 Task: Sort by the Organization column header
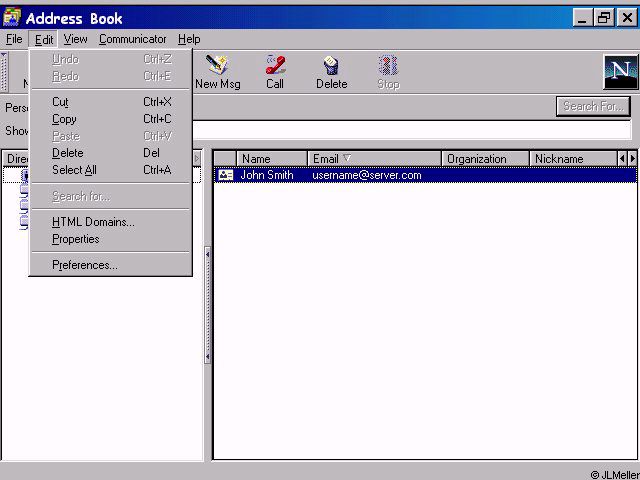485,159
